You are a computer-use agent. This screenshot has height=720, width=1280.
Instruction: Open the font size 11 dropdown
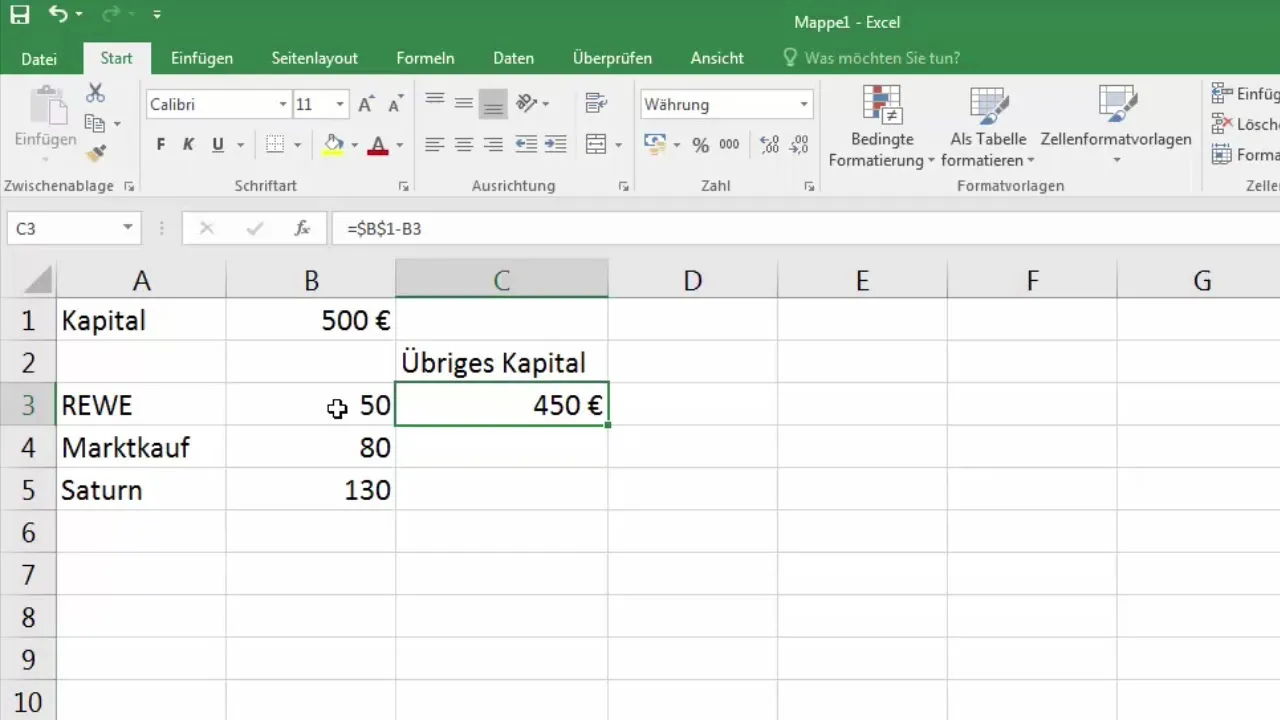pyautogui.click(x=340, y=104)
